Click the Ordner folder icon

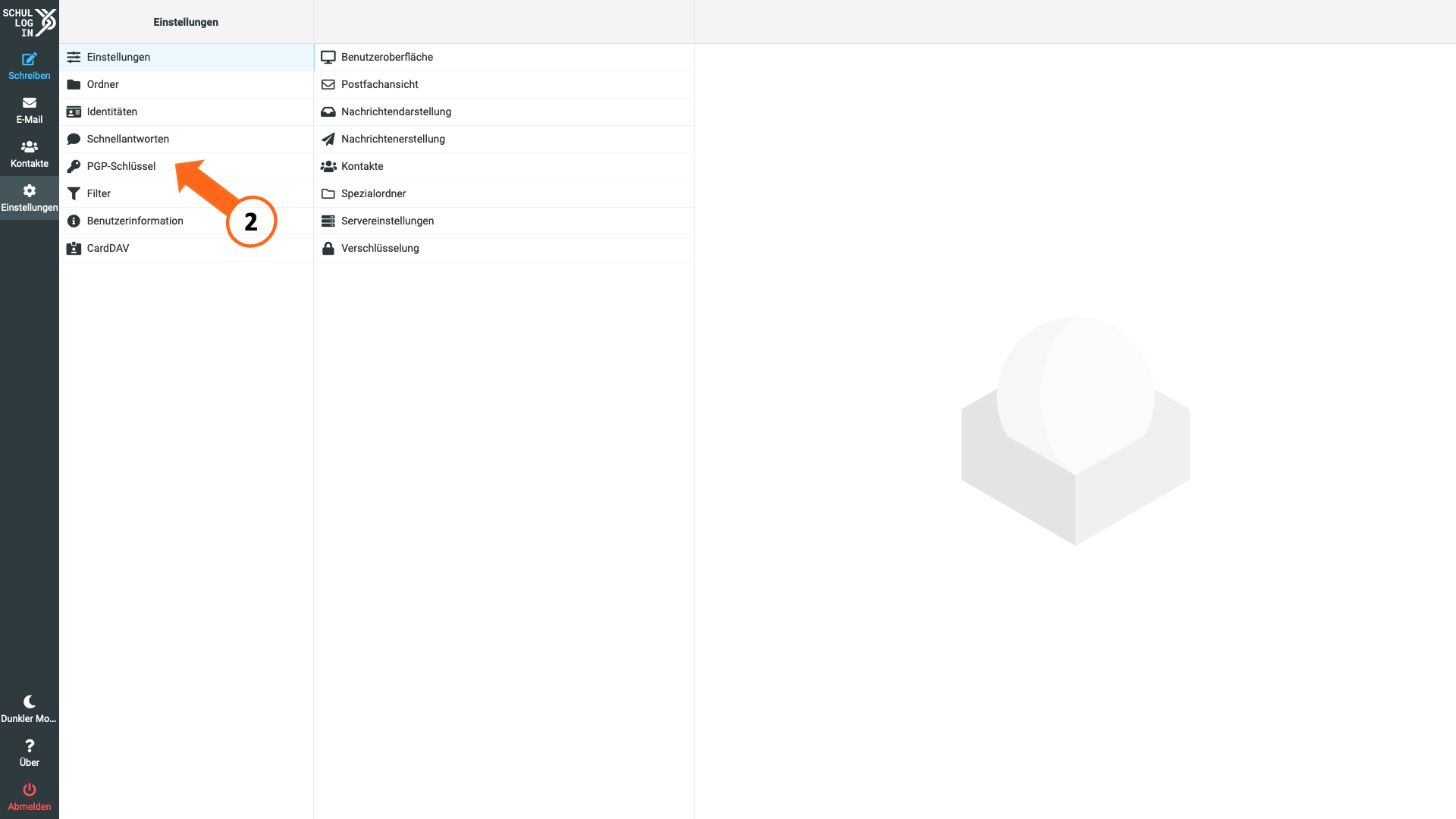tap(74, 84)
